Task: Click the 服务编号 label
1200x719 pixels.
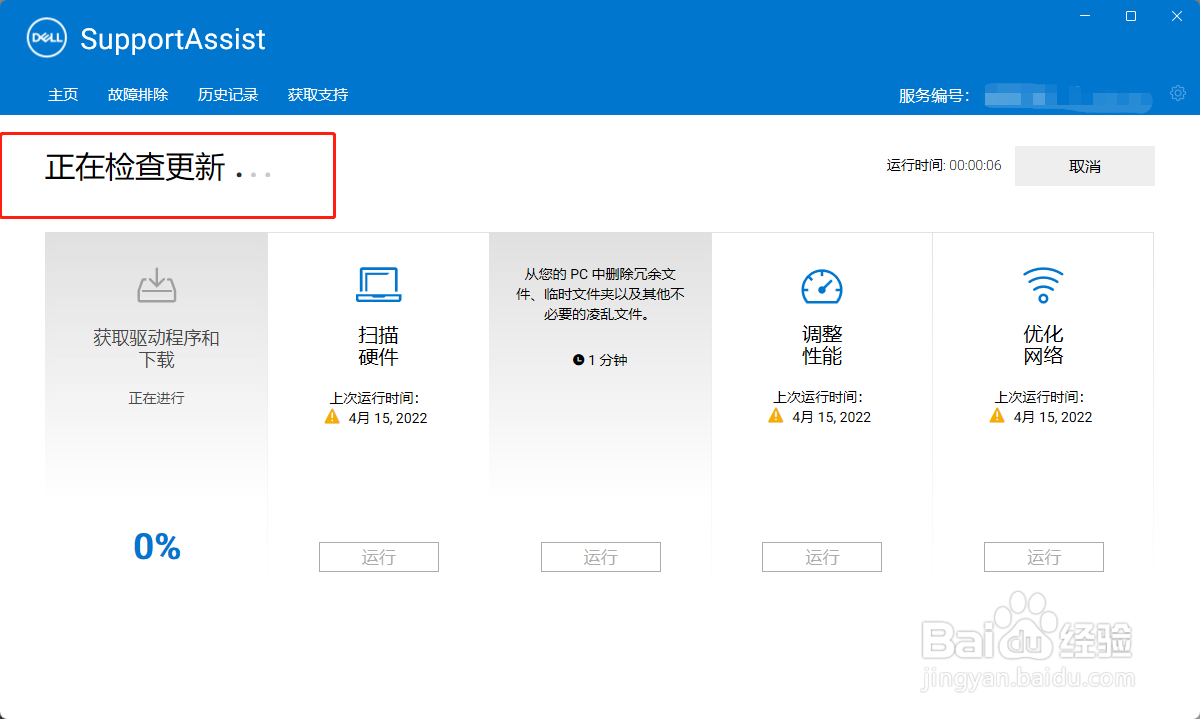Action: point(934,96)
